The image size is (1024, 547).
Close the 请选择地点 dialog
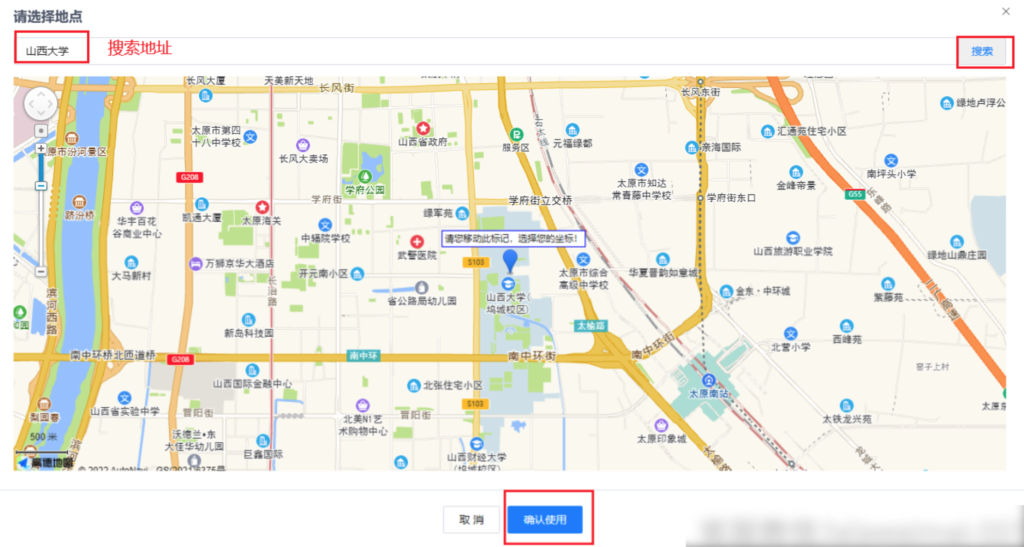[x=1006, y=11]
